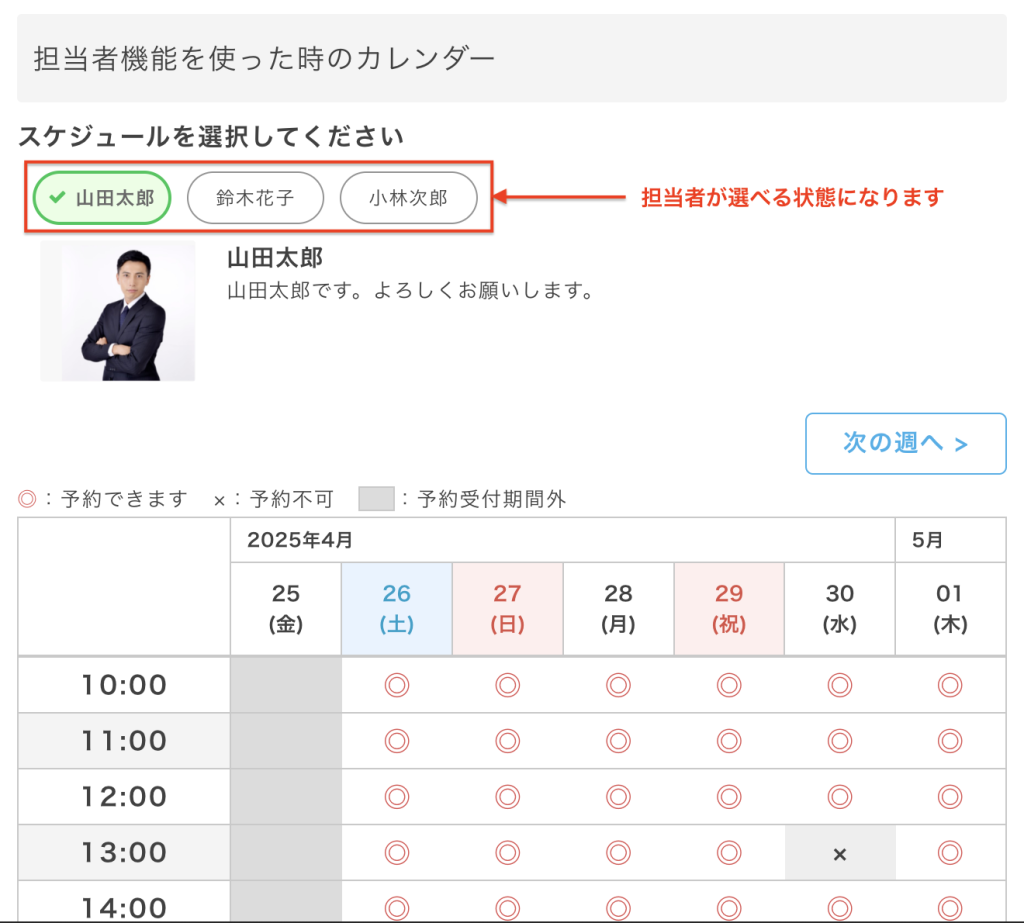Click the greyed-out Friday 25 10:00 cell

click(x=286, y=685)
